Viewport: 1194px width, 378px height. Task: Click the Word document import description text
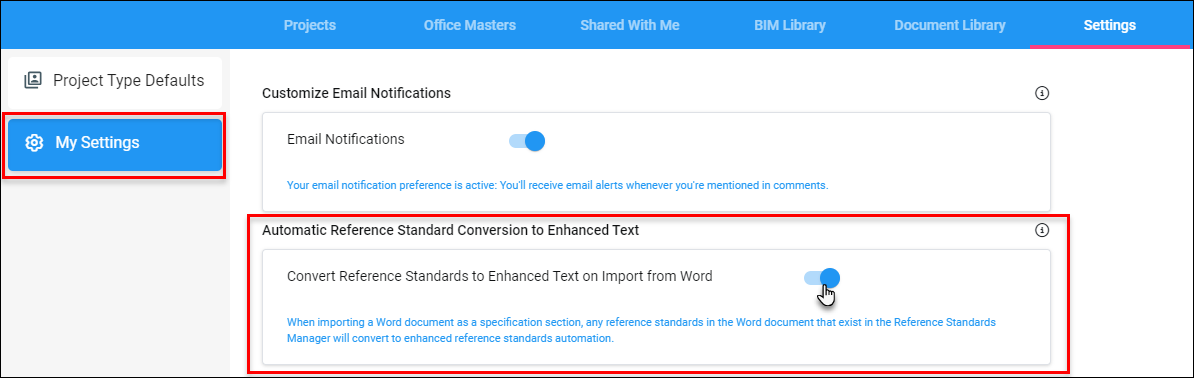point(641,331)
